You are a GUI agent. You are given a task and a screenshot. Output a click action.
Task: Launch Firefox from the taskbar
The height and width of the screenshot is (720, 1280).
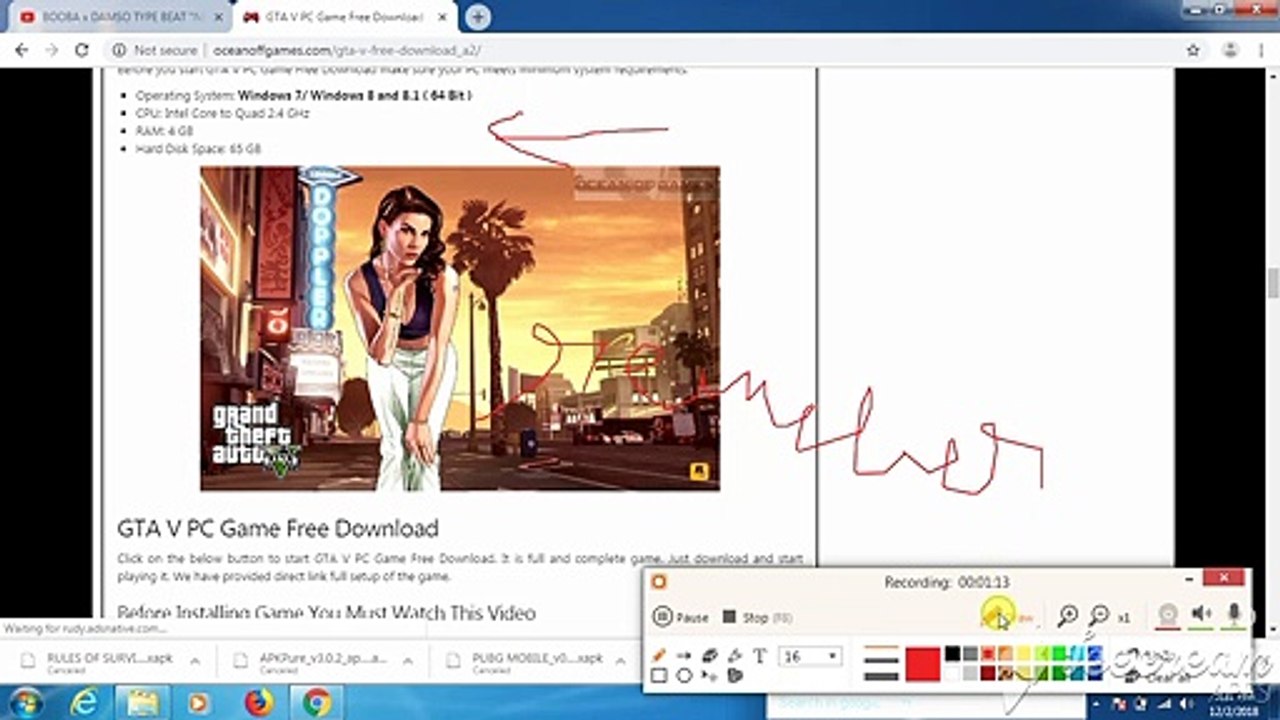259,703
